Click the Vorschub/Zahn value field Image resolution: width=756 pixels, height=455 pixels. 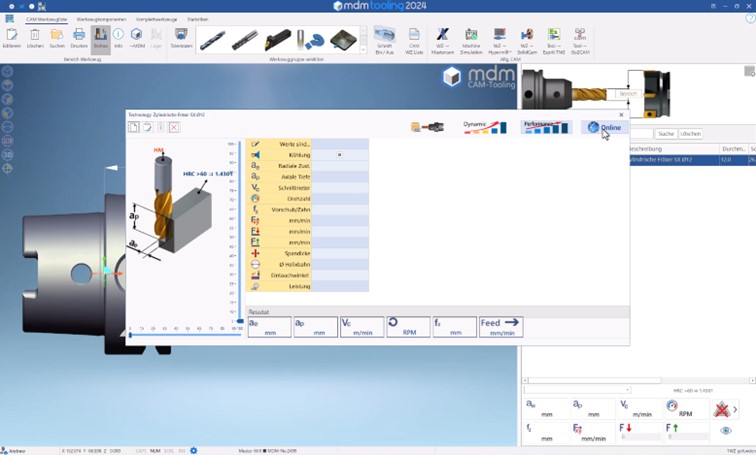click(x=340, y=210)
